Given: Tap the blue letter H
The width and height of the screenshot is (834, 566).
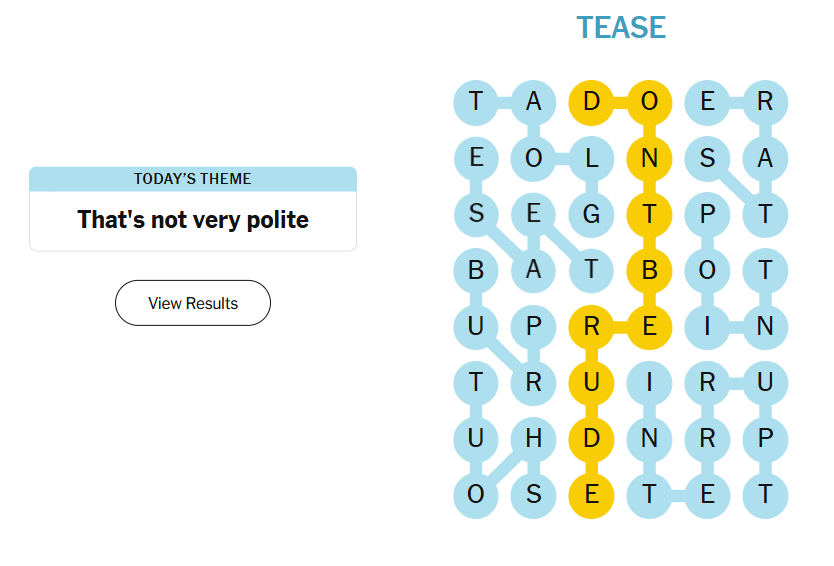Looking at the screenshot, I should pyautogui.click(x=534, y=438).
